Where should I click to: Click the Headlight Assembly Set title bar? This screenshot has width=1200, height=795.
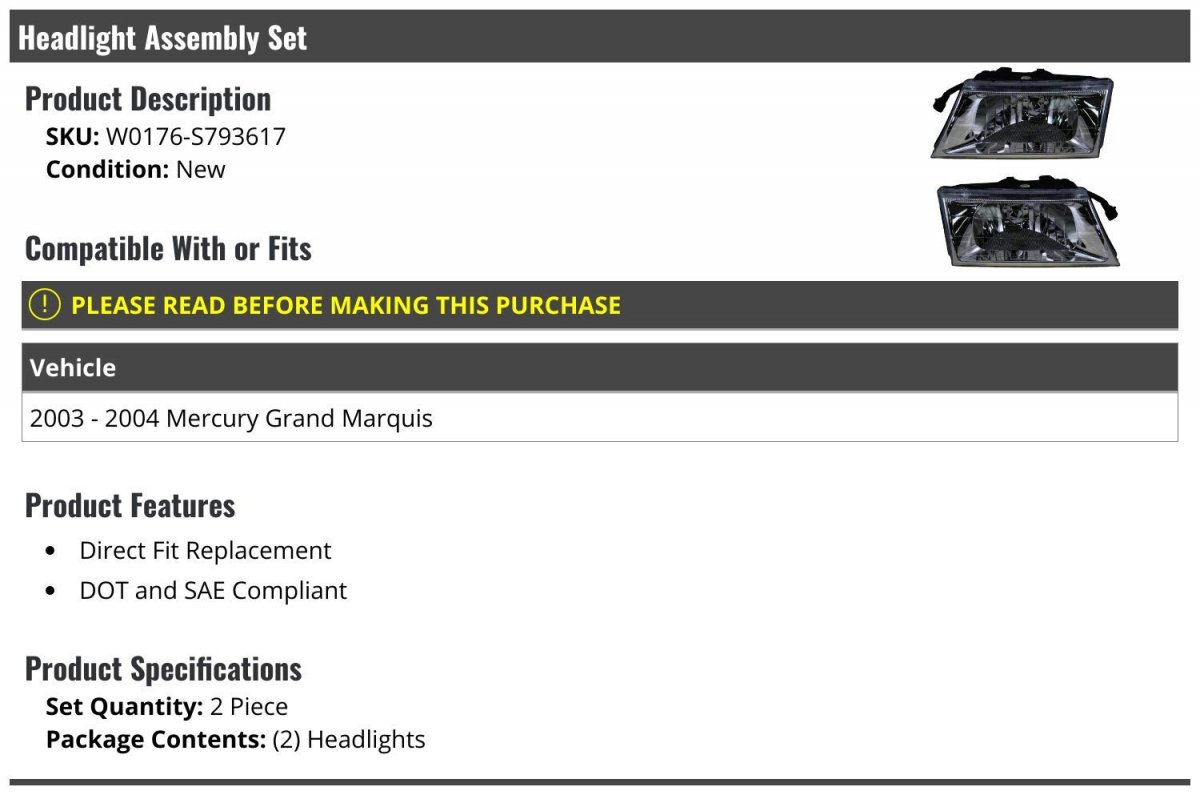[x=600, y=37]
